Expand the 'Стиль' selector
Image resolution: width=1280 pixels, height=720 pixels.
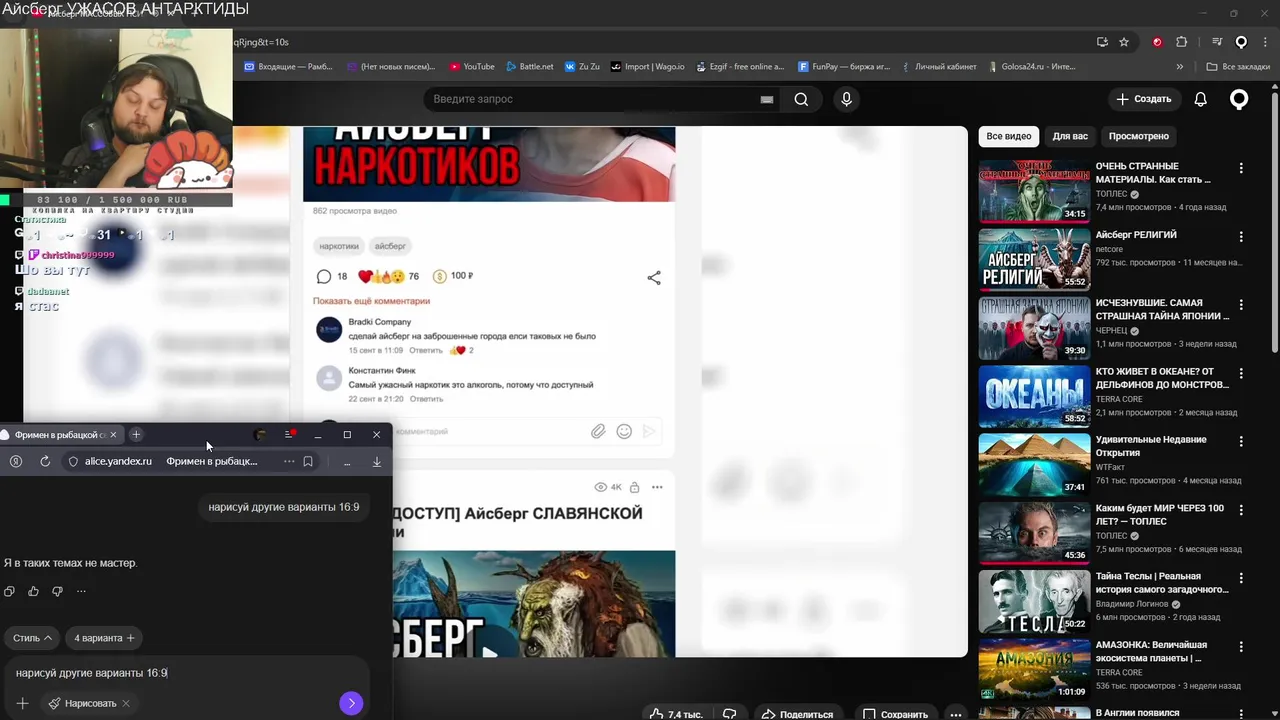pyautogui.click(x=32, y=638)
